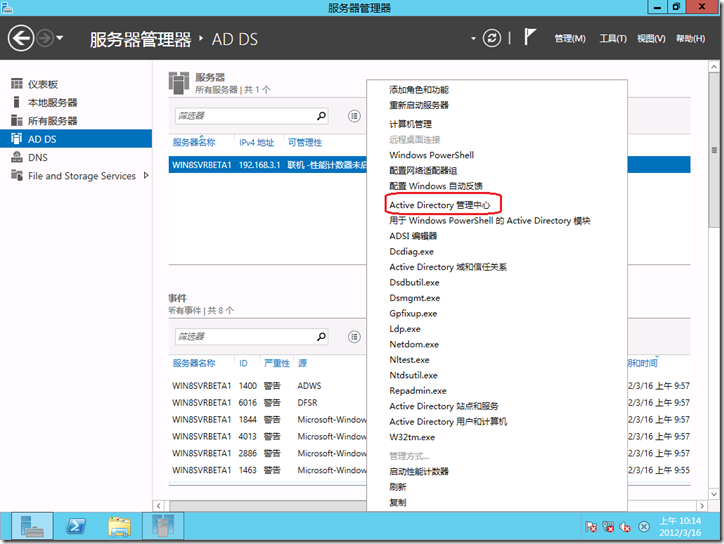
Task: Click the volume muted tray icon
Action: 625,527
